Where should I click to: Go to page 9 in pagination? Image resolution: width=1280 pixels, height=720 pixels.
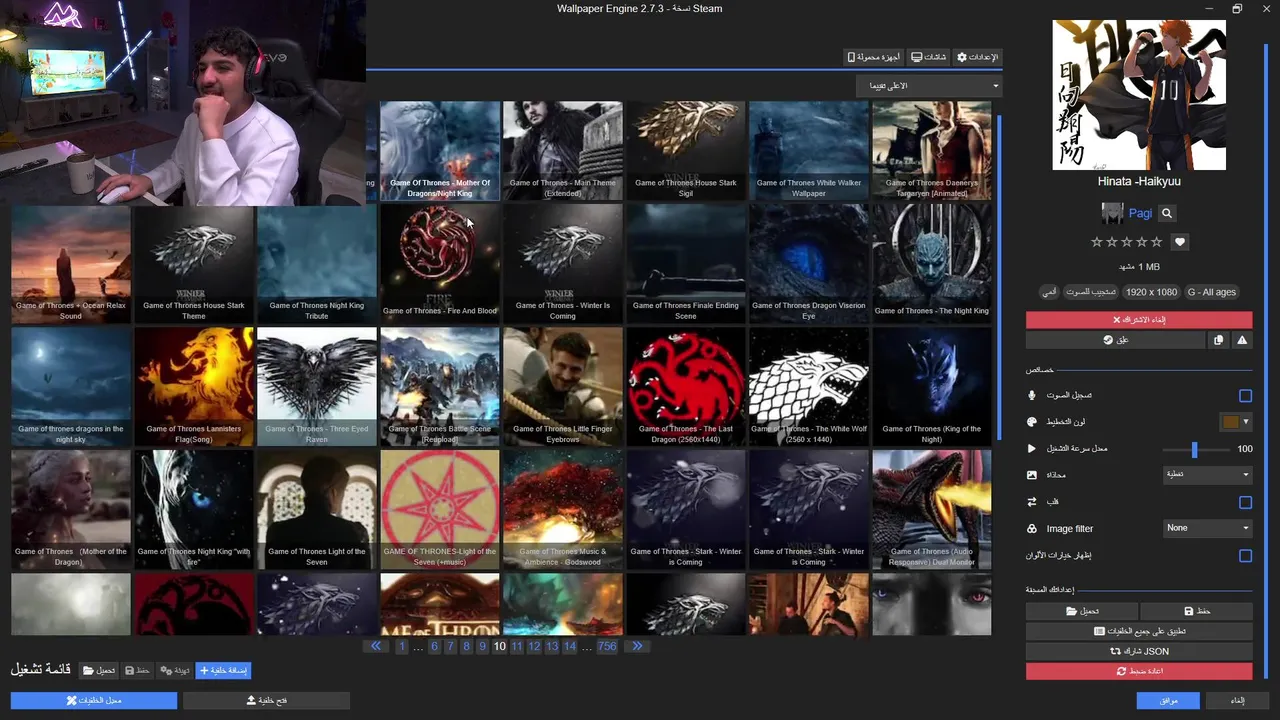pos(482,647)
